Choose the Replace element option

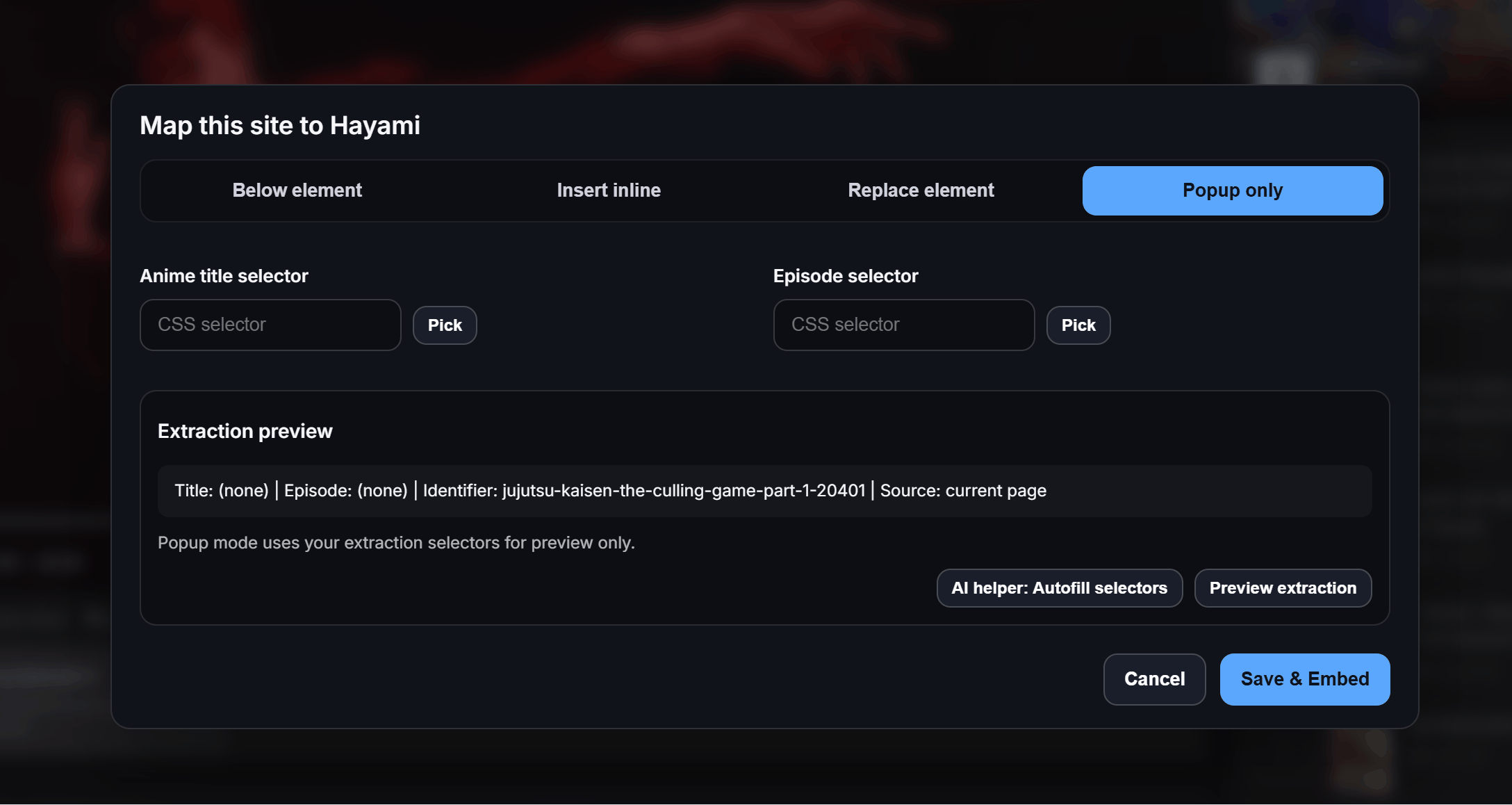point(921,190)
